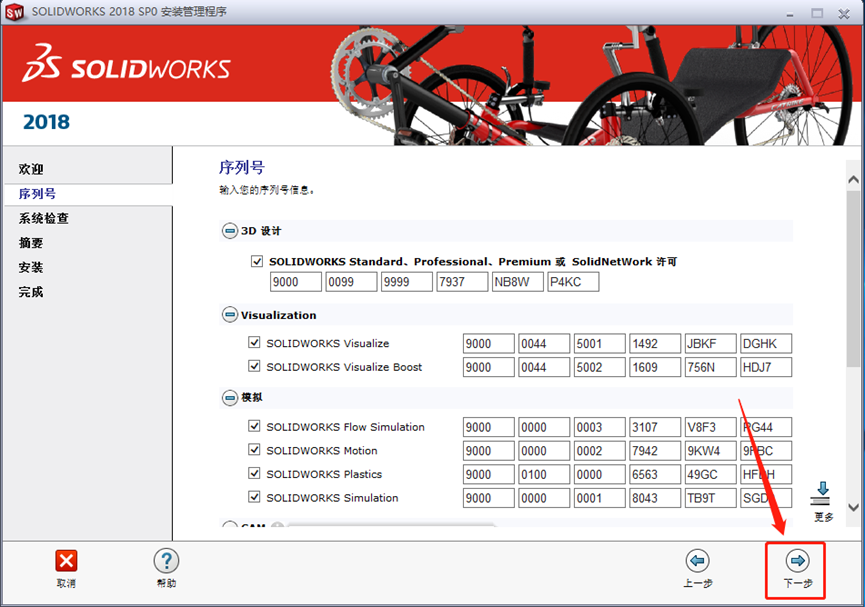Uncheck the SOLIDWORKS Standard license checkbox
The height and width of the screenshot is (607, 865).
pyautogui.click(x=257, y=260)
